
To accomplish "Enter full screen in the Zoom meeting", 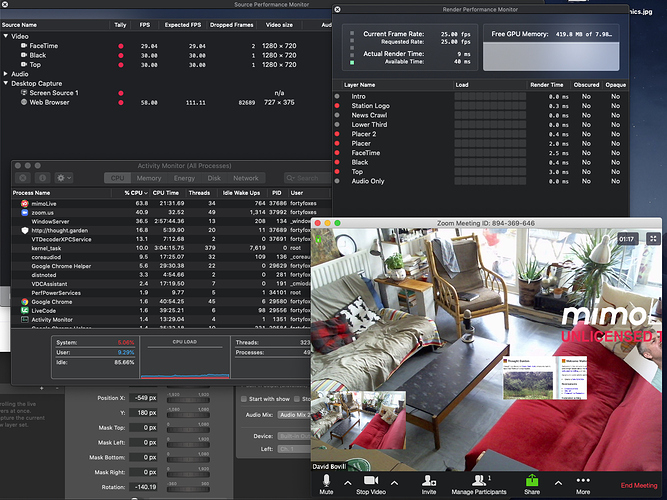I will point(653,239).
